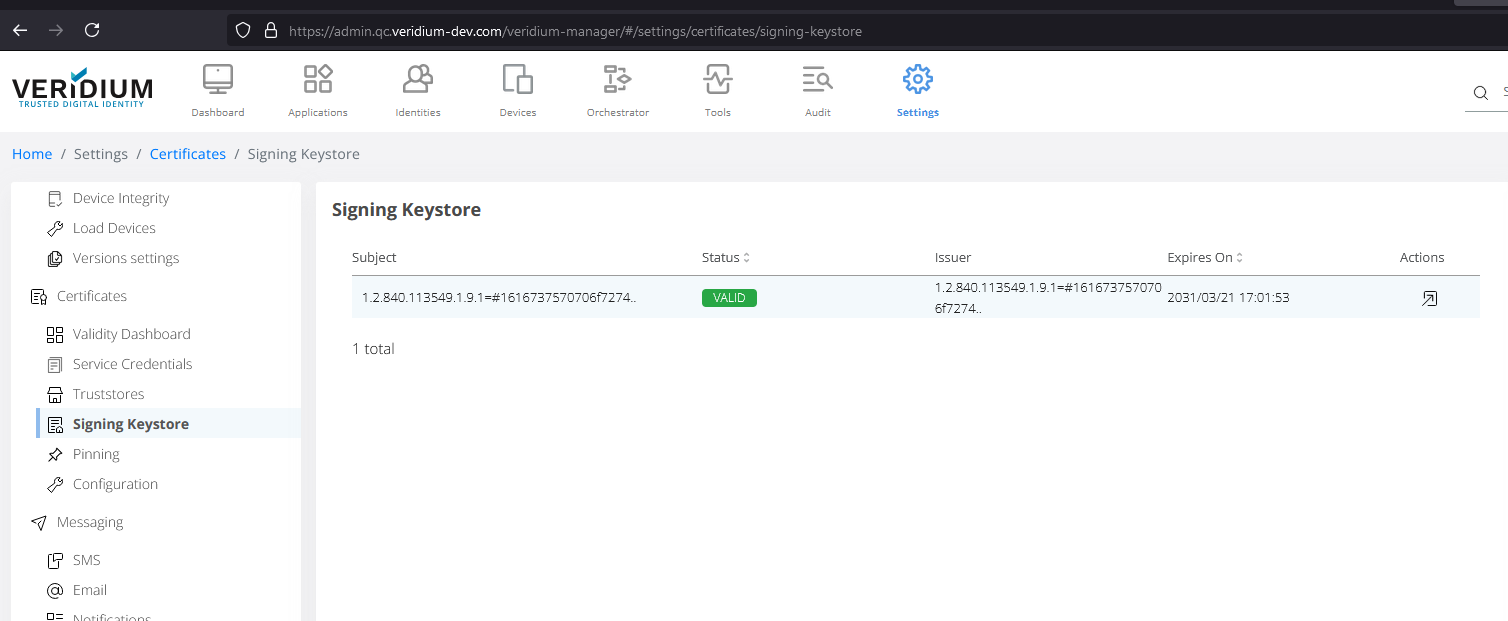Image resolution: width=1508 pixels, height=621 pixels.
Task: Collapse the Messaging sidebar section
Action: pyautogui.click(x=89, y=522)
